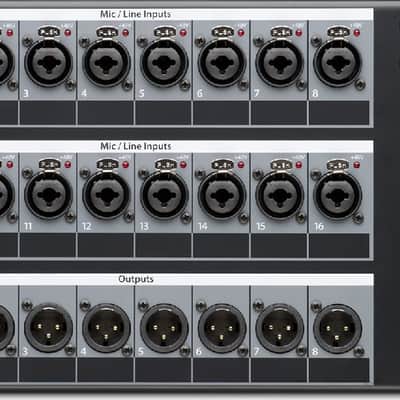The width and height of the screenshot is (400, 400).
Task: Click the Mic/Line input 3 combo jack
Action: coord(49,63)
